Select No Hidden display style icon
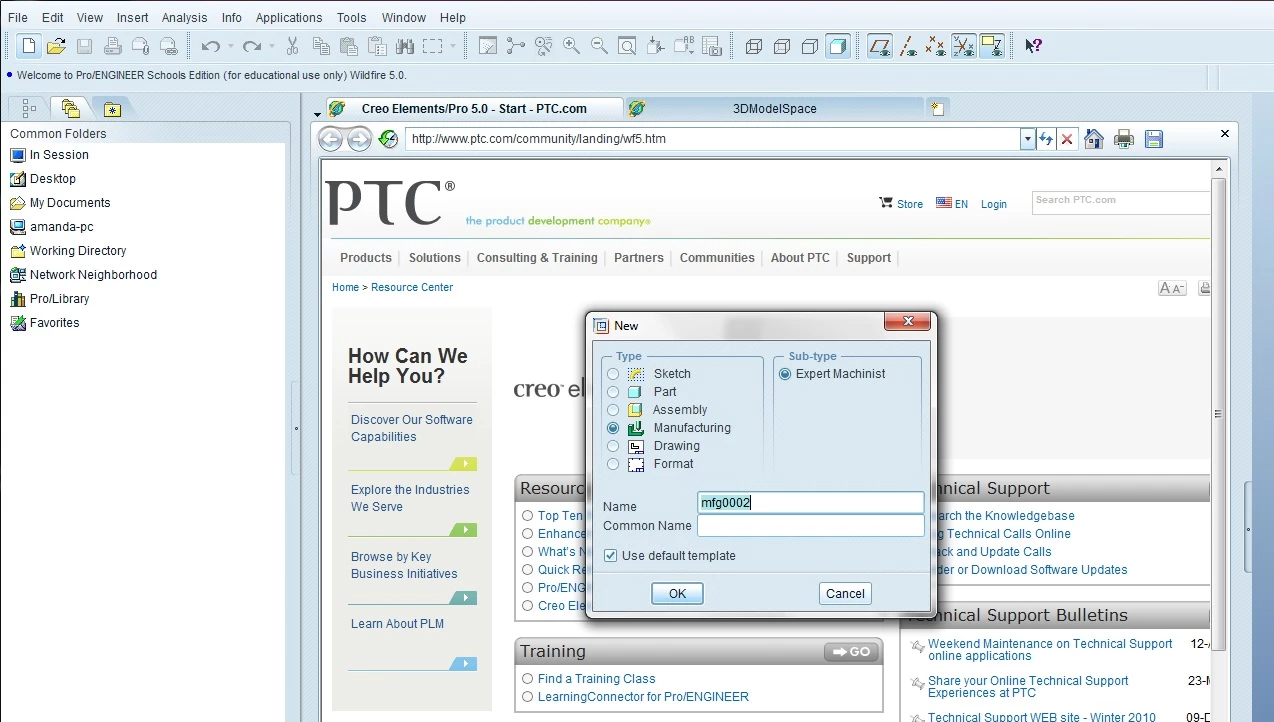Viewport: 1274px width, 722px height. [x=810, y=46]
